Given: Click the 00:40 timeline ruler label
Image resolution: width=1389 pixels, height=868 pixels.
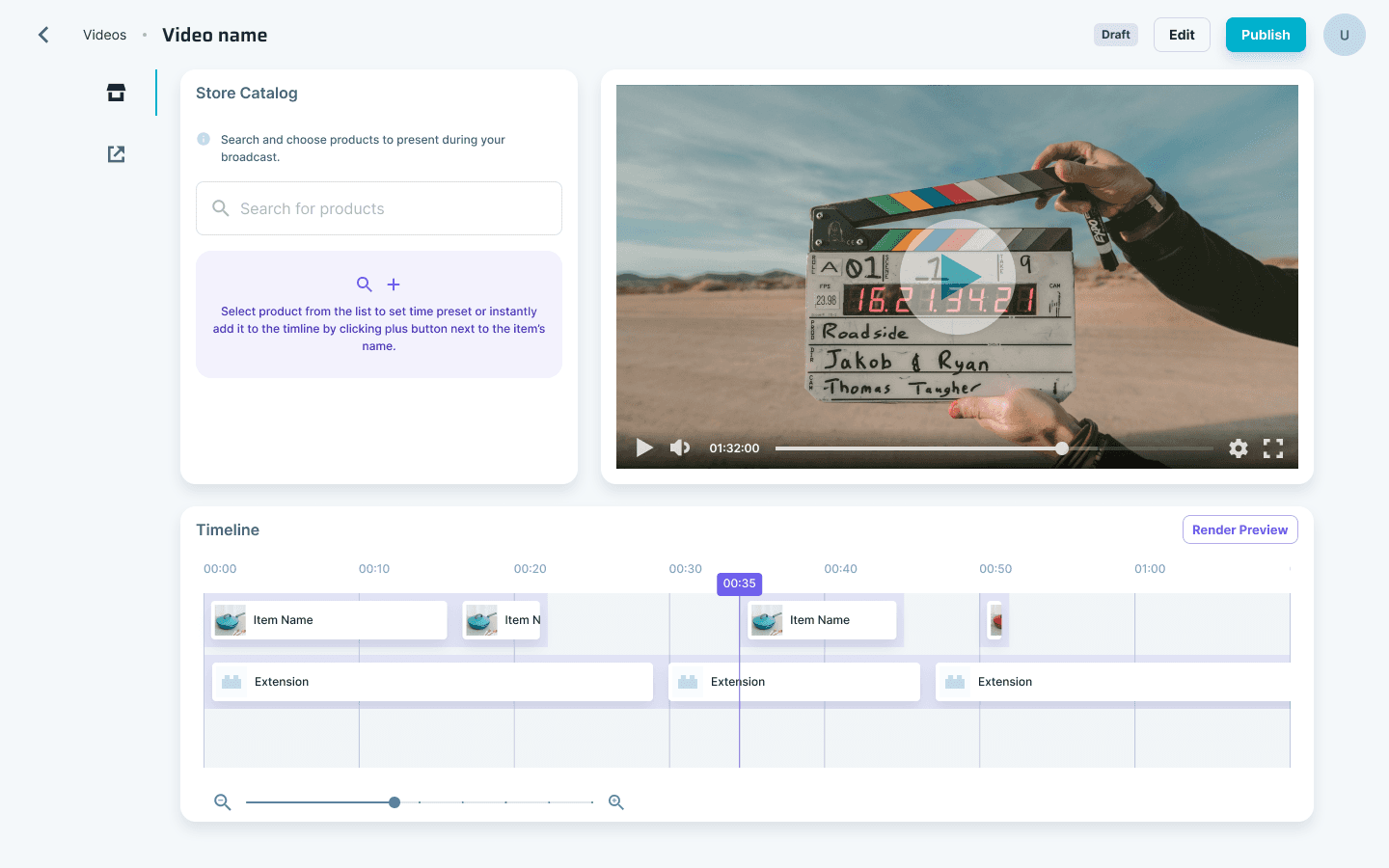Looking at the screenshot, I should point(841,569).
